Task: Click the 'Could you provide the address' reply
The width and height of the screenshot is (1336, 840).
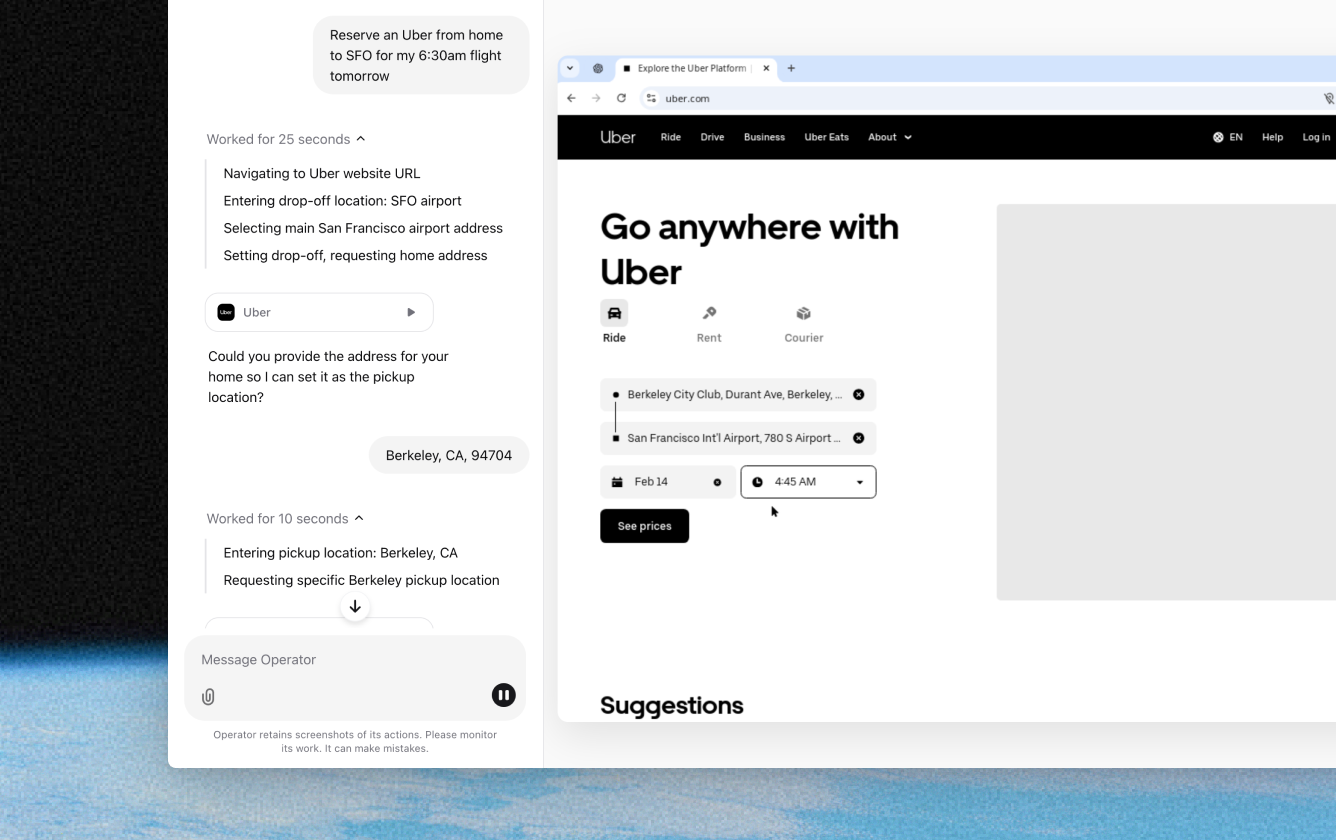Action: 328,377
